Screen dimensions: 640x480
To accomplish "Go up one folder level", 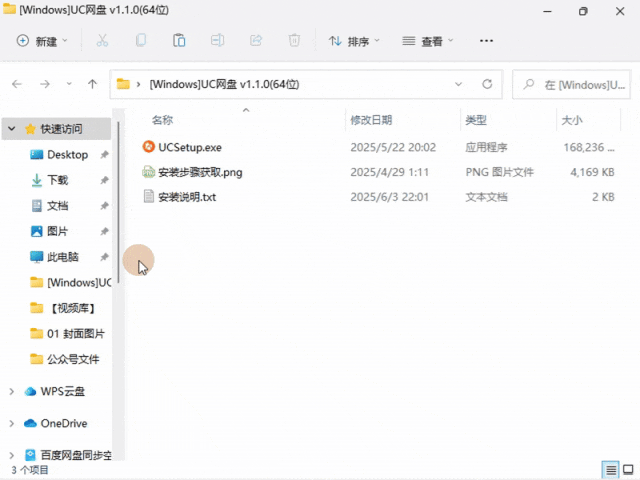I will 92,84.
